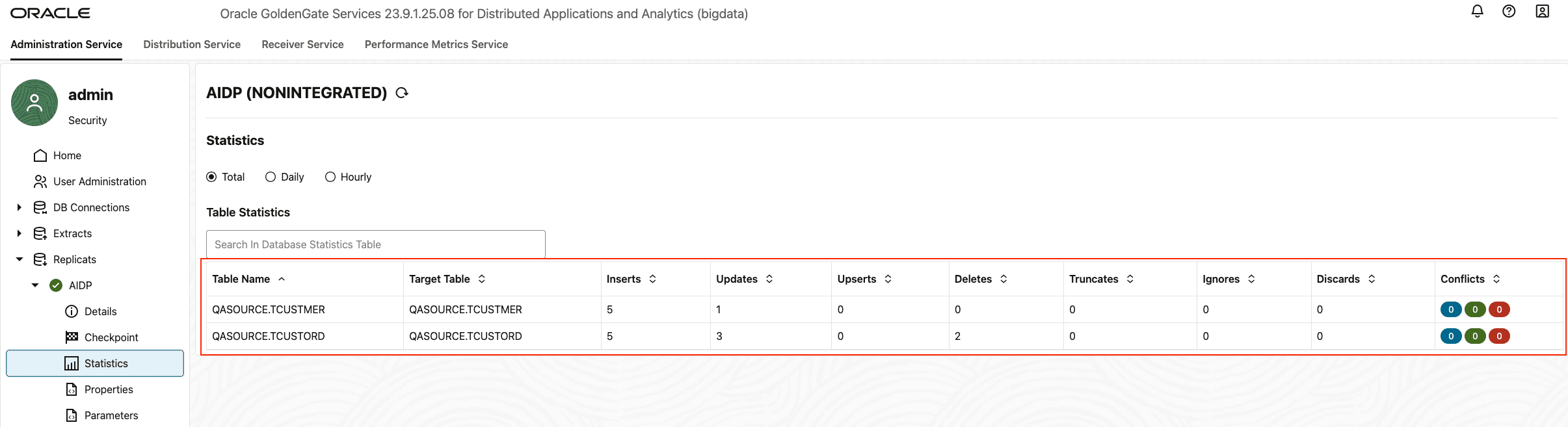
Task: Click the Security label under admin
Action: pyautogui.click(x=88, y=120)
